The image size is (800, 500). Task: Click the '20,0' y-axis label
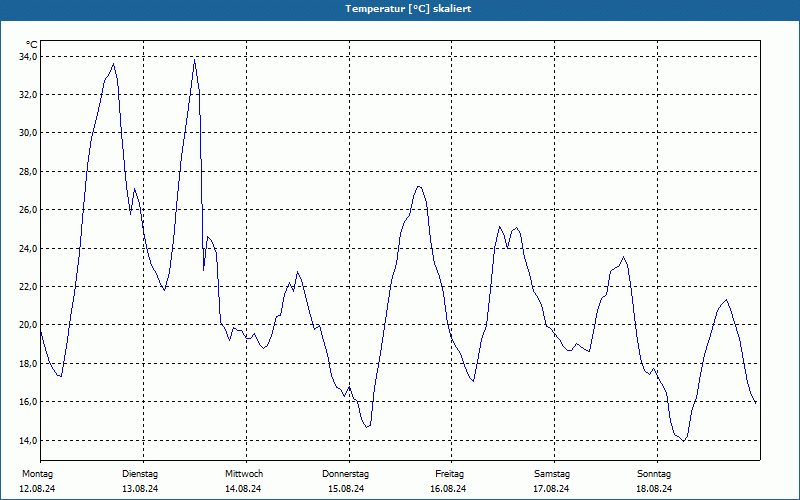point(29,325)
